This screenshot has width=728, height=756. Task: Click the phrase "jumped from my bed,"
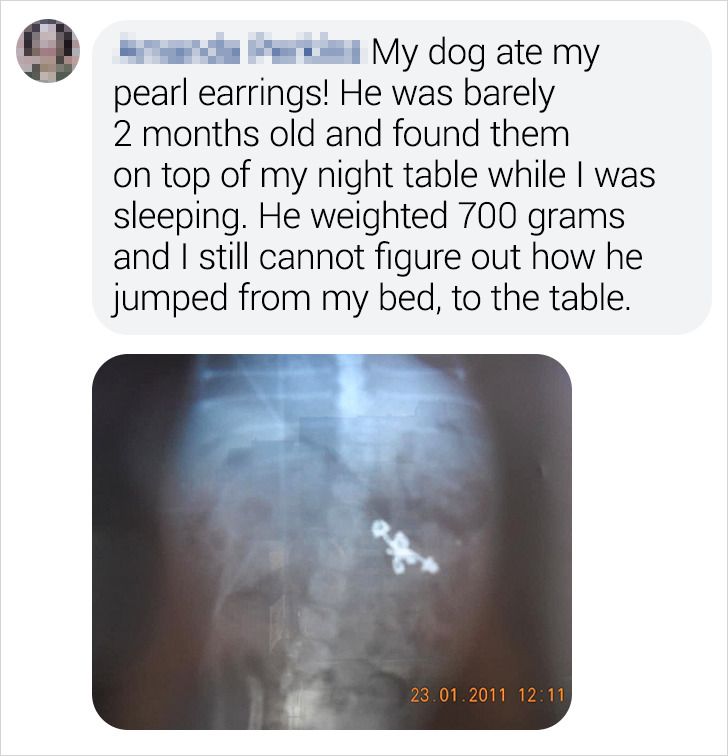pos(277,298)
